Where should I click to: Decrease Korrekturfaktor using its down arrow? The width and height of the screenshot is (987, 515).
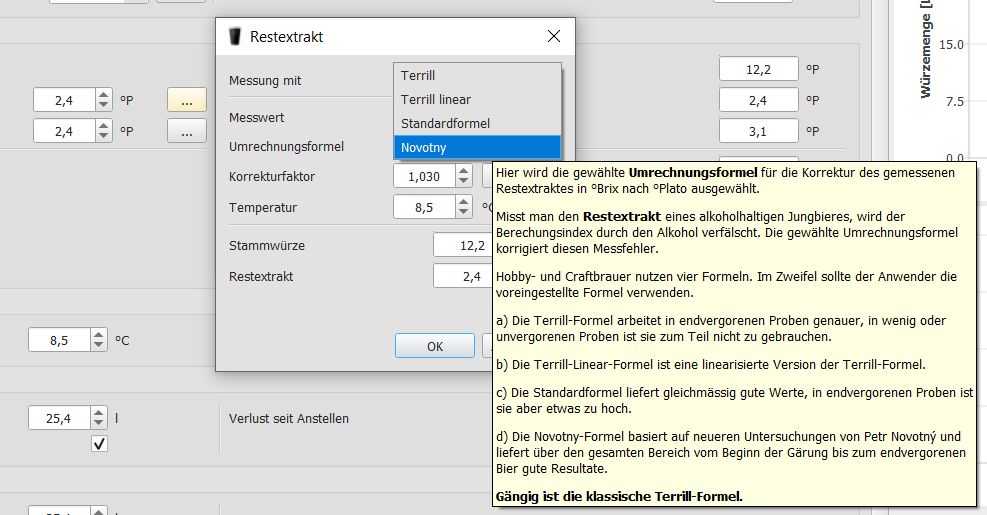click(x=463, y=182)
